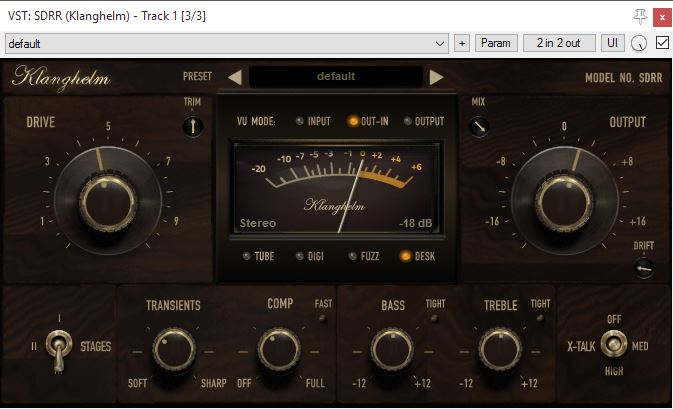Viewport: 673px width, 409px height.
Task: Toggle the plugin bypass checkbox
Action: [662, 43]
